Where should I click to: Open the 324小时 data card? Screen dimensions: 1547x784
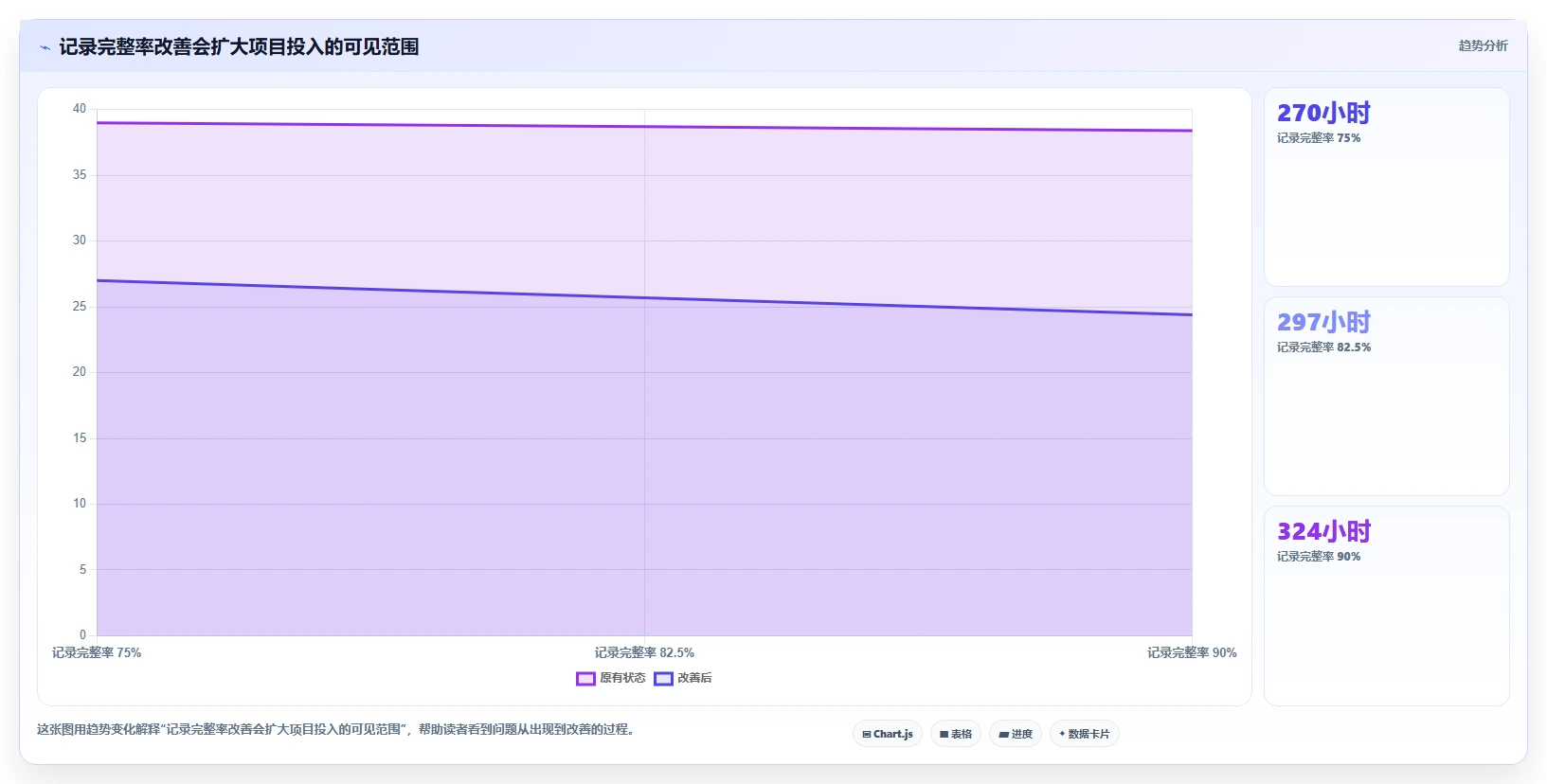pyautogui.click(x=1387, y=606)
